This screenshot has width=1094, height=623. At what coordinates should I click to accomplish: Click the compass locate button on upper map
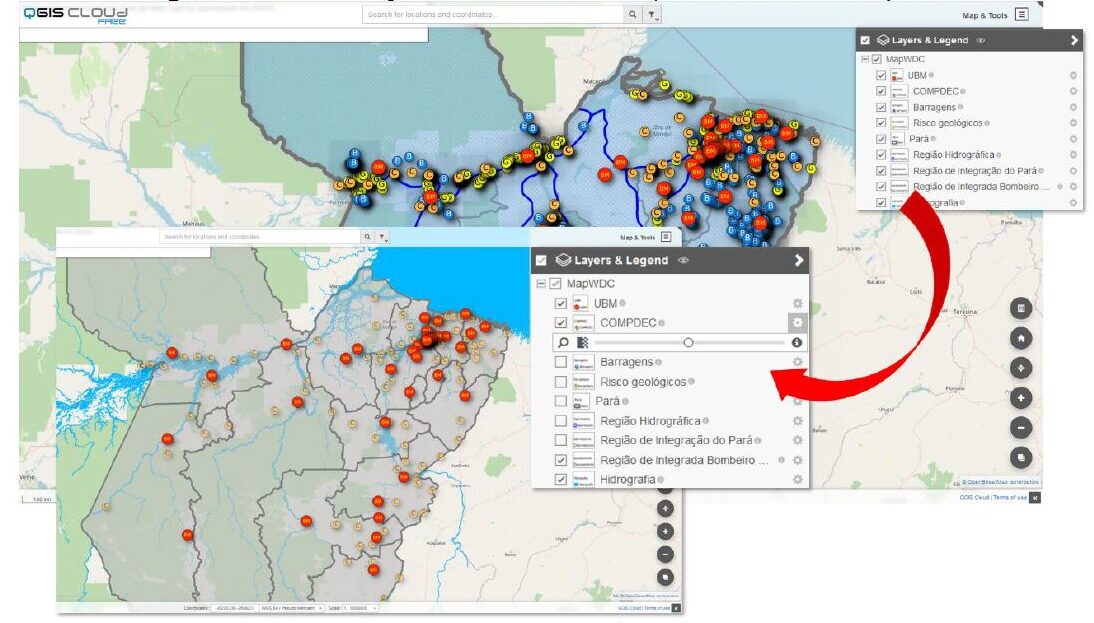tap(1021, 368)
